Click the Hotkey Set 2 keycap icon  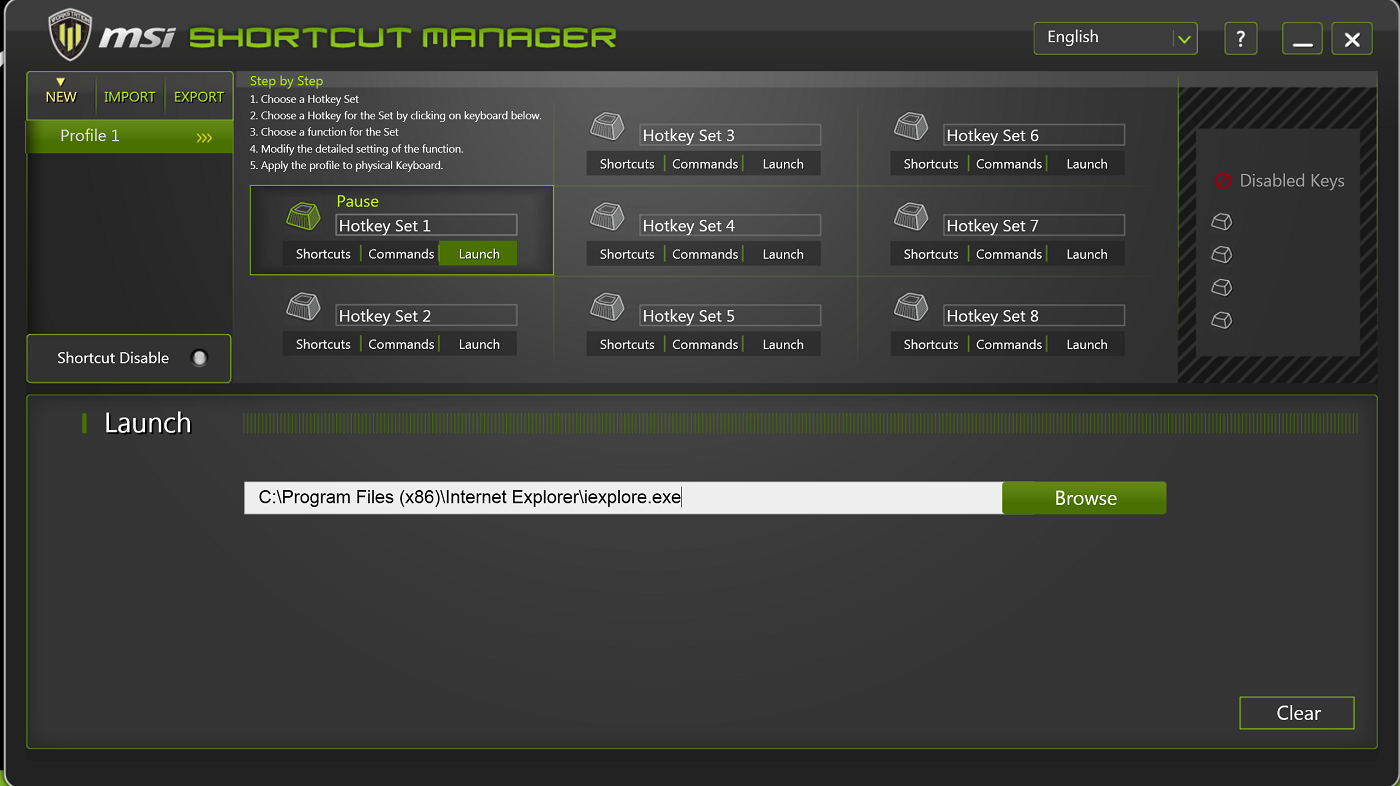click(303, 305)
